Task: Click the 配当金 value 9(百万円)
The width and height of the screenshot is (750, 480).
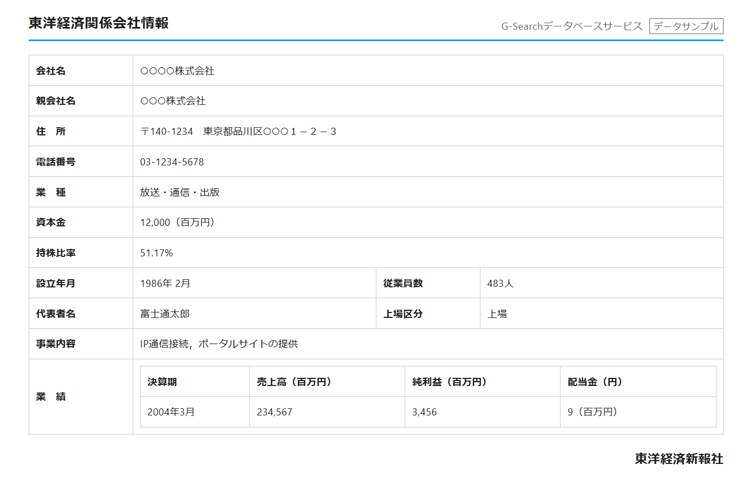Action: 592,411
